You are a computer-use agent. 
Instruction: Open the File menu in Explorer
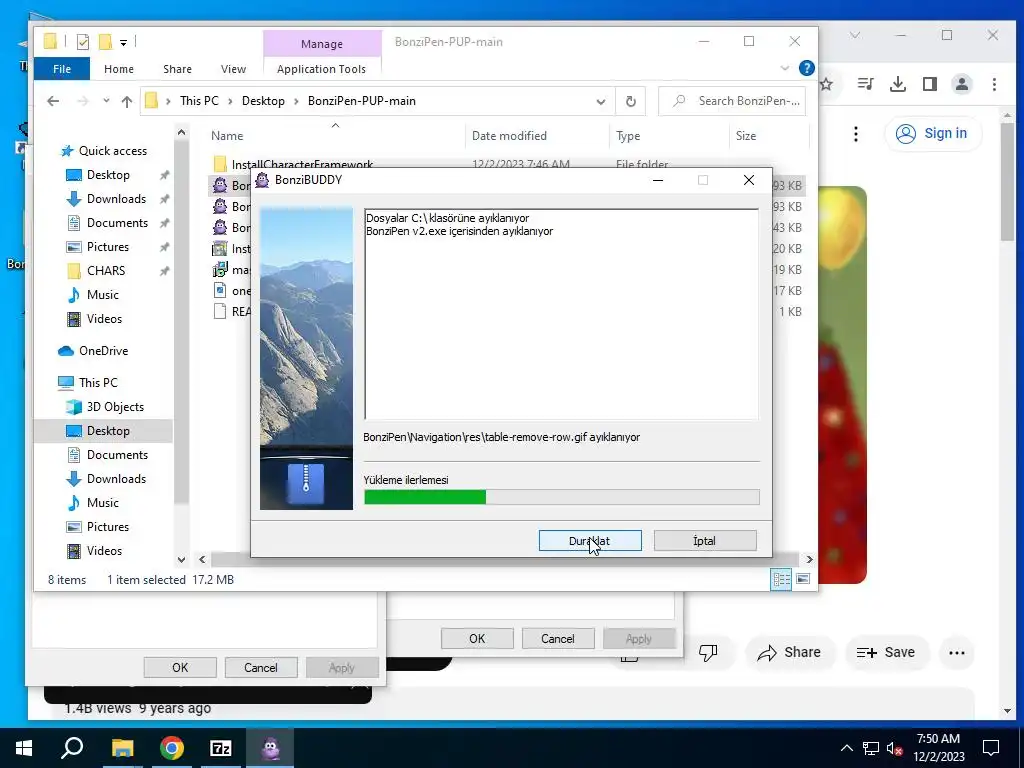[62, 69]
